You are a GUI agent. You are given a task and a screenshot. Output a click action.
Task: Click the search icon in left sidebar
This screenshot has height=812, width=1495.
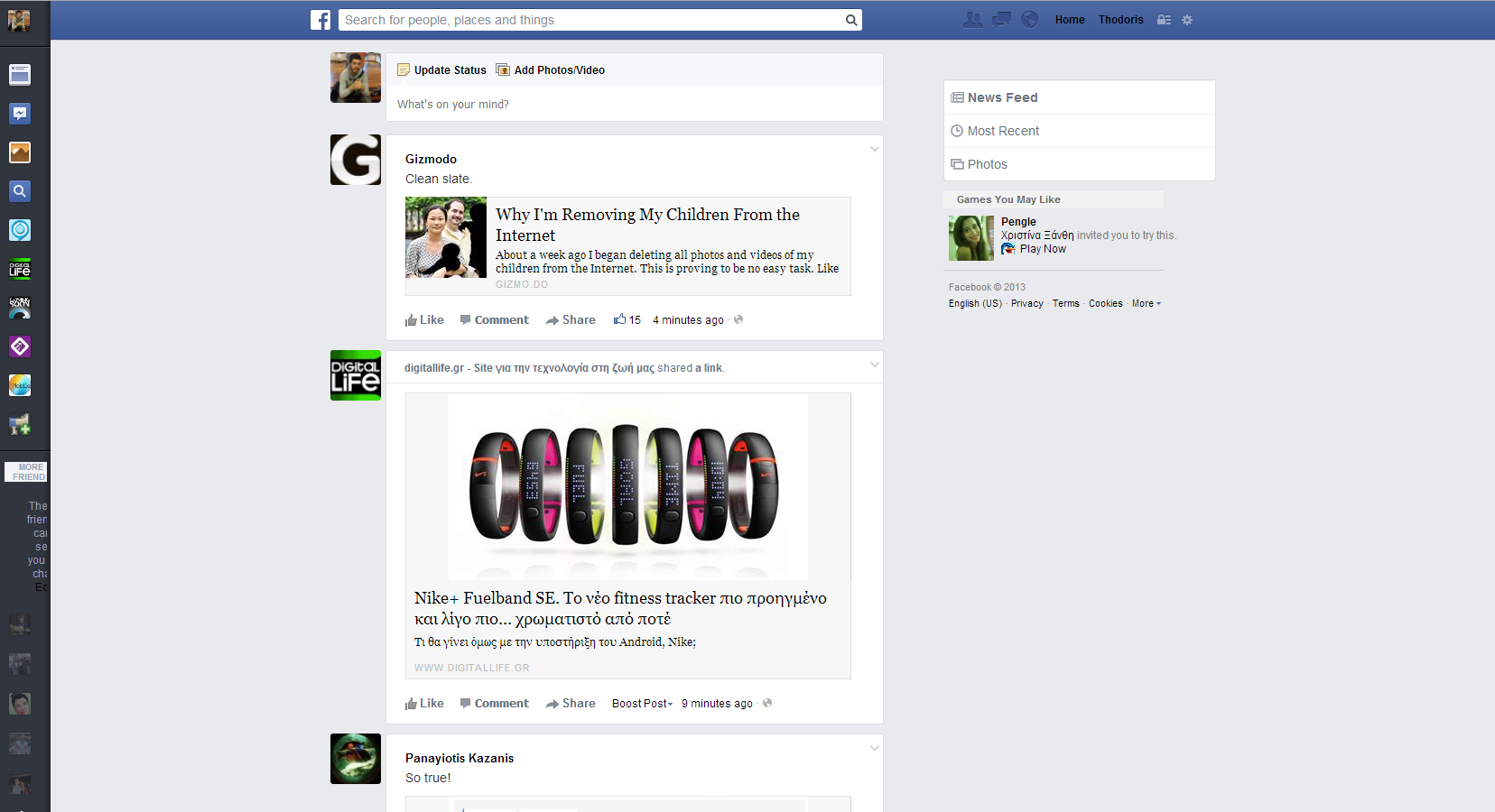(x=20, y=191)
